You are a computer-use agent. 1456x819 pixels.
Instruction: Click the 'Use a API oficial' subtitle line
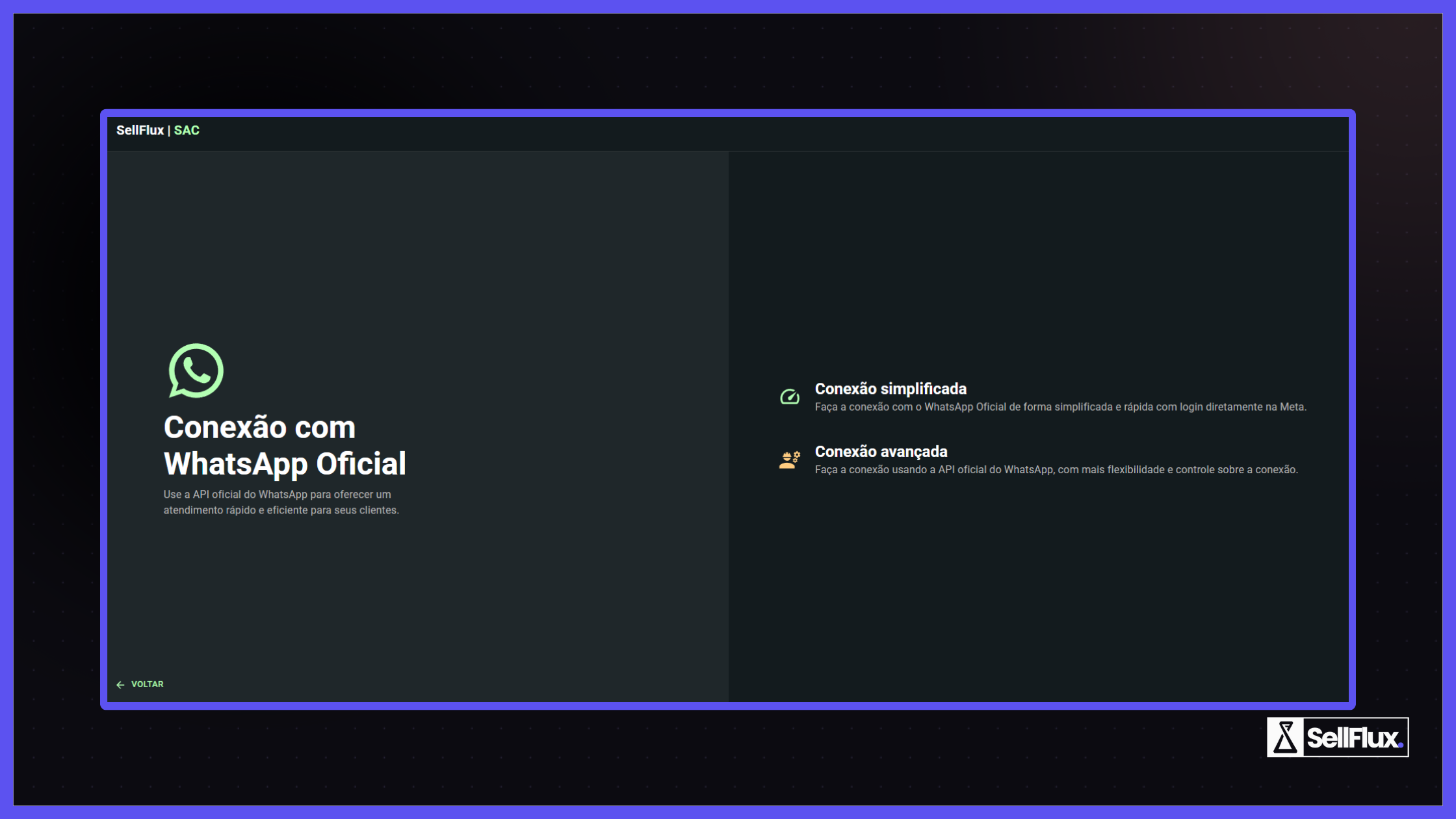(277, 494)
